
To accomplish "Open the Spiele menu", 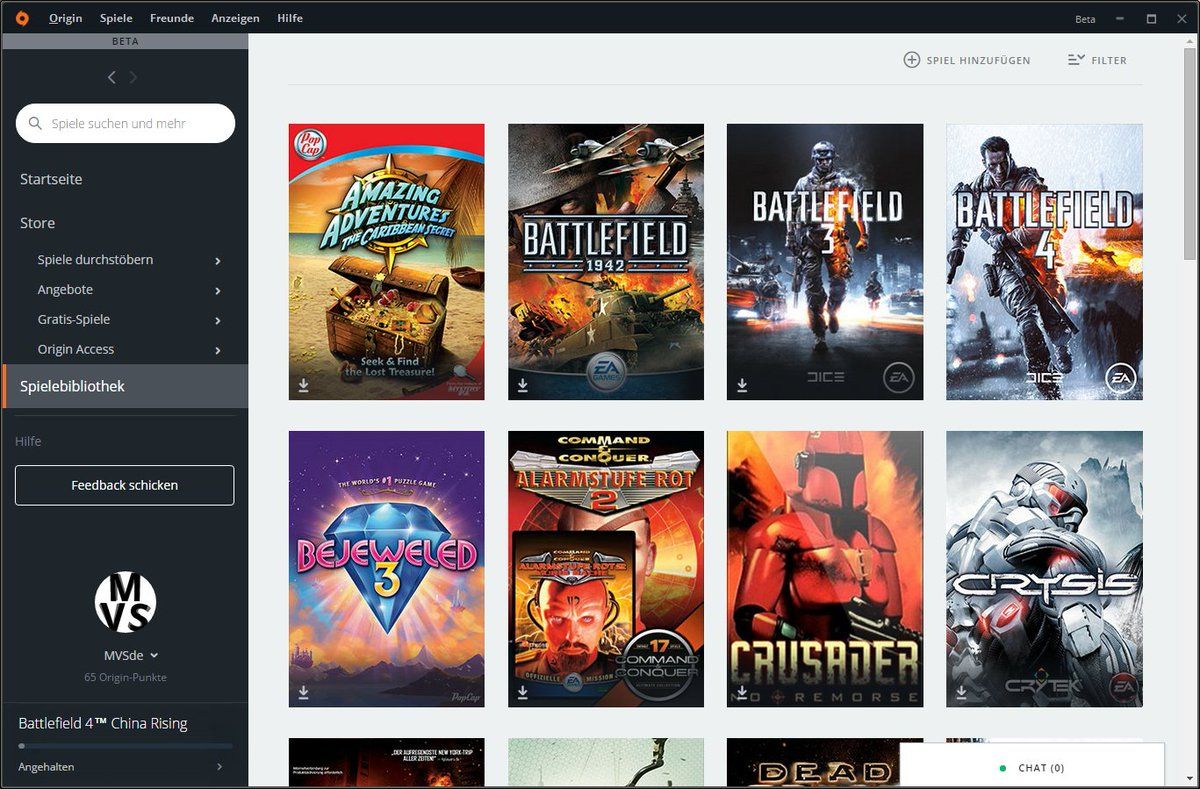I will (116, 18).
